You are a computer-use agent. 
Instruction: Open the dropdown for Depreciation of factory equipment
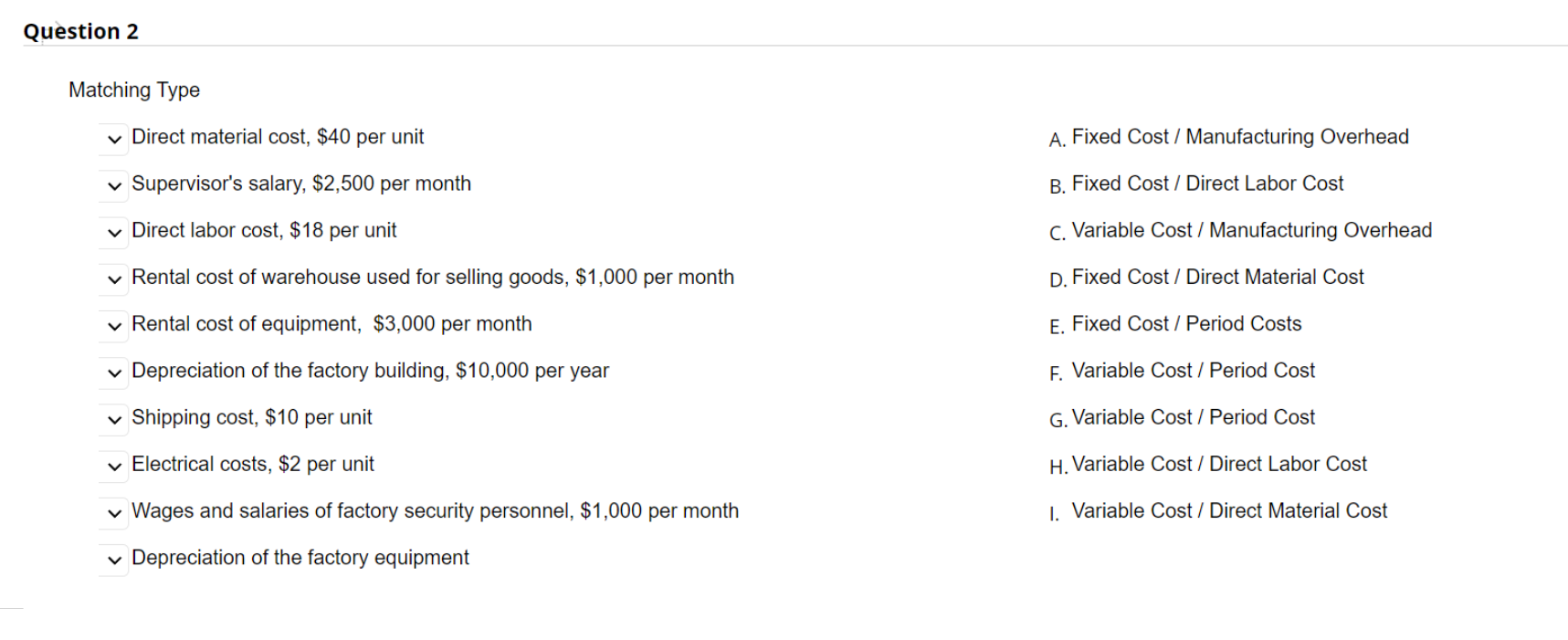pyautogui.click(x=113, y=559)
